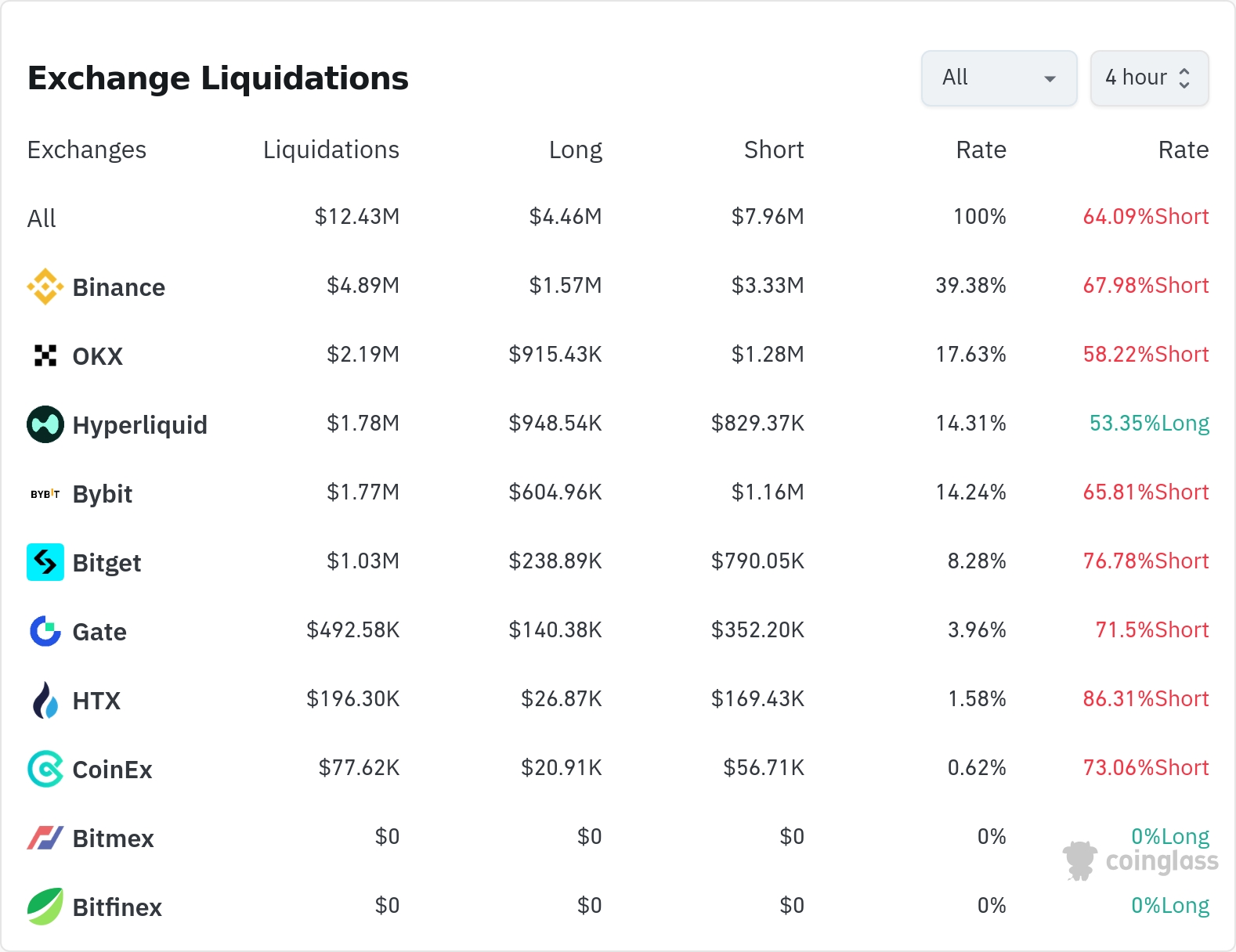Image resolution: width=1236 pixels, height=952 pixels.
Task: Open the 4 hour timeframe selector
Action: [x=1149, y=78]
